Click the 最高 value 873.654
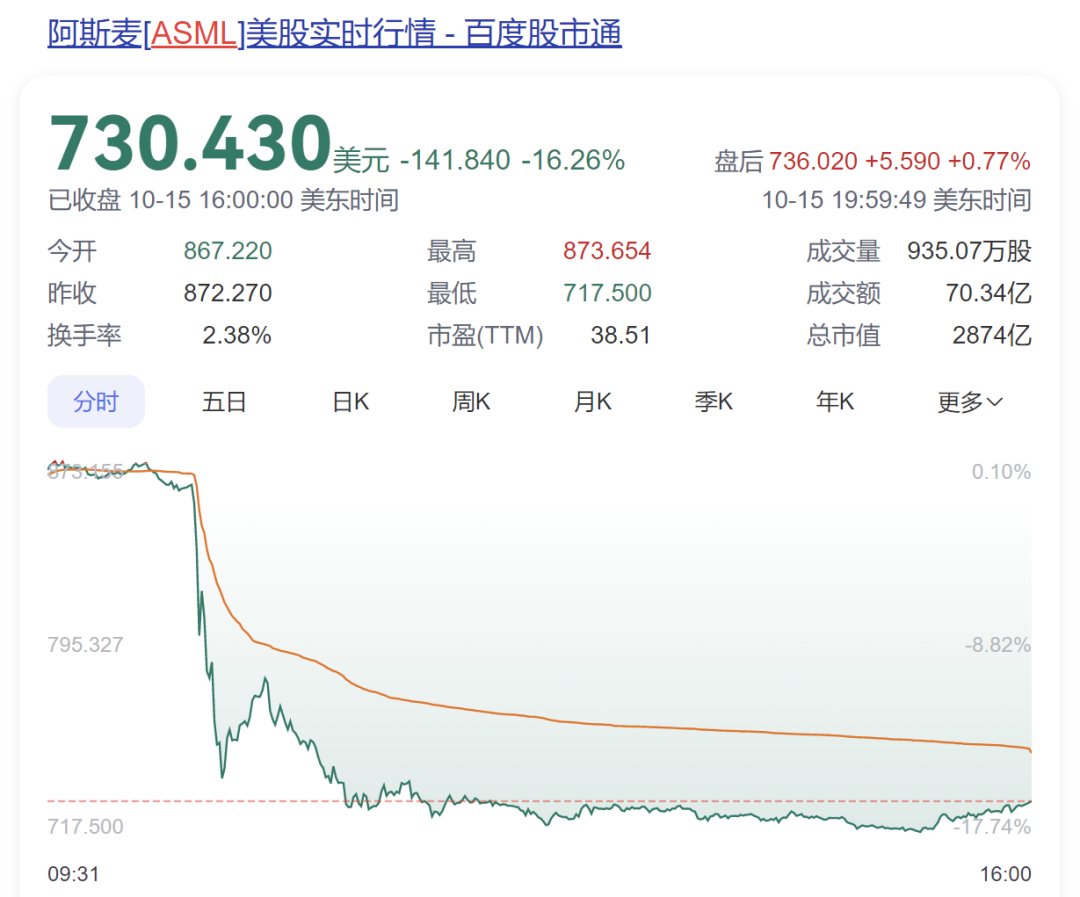The image size is (1080, 897). (x=606, y=251)
